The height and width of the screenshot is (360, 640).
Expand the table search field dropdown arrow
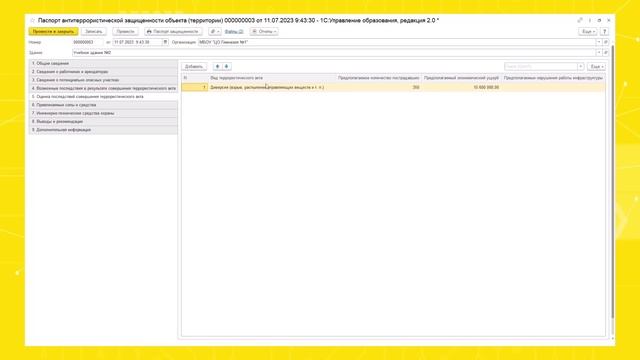(581, 67)
